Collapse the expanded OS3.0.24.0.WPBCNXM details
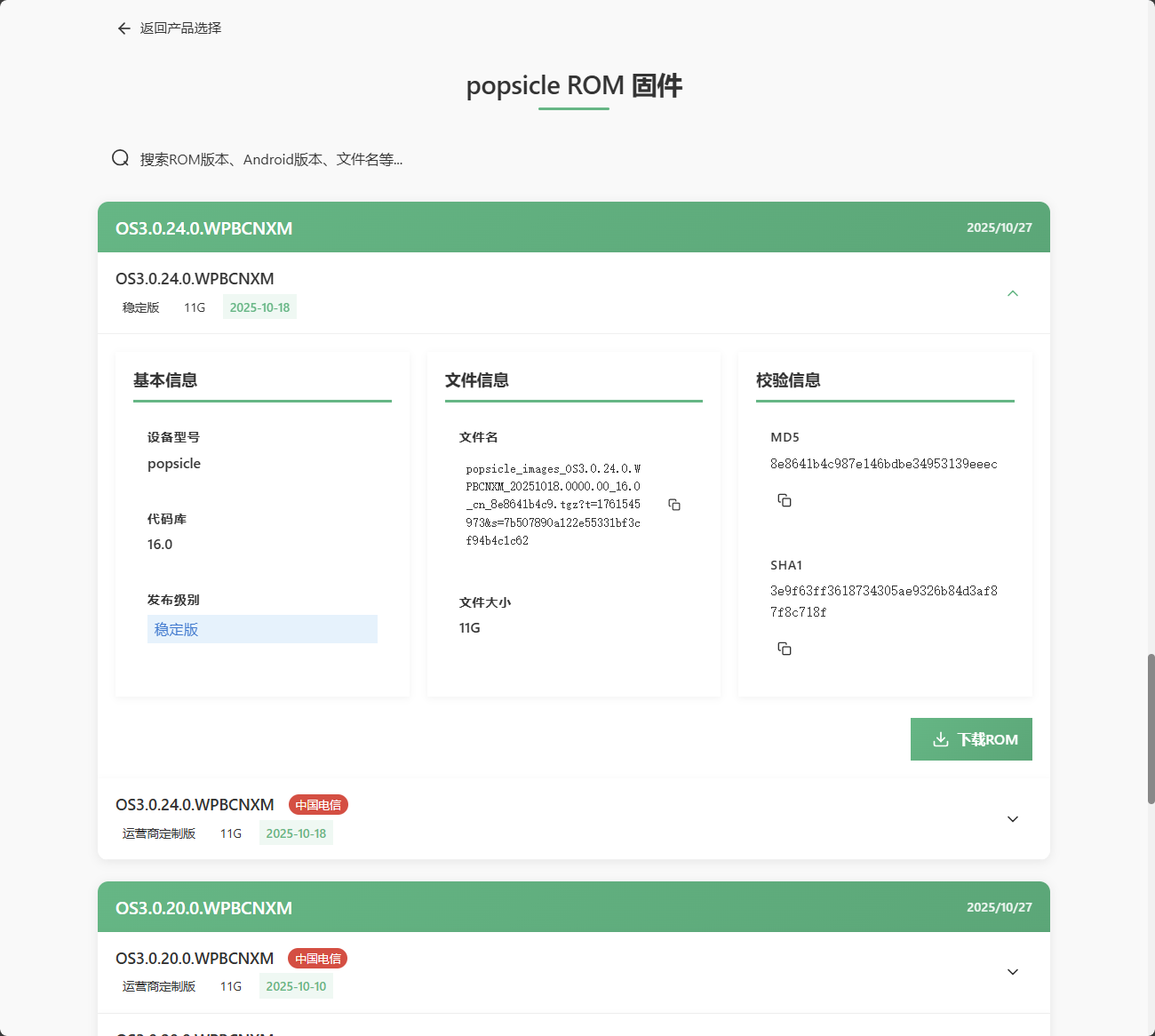The image size is (1155, 1036). click(1012, 293)
